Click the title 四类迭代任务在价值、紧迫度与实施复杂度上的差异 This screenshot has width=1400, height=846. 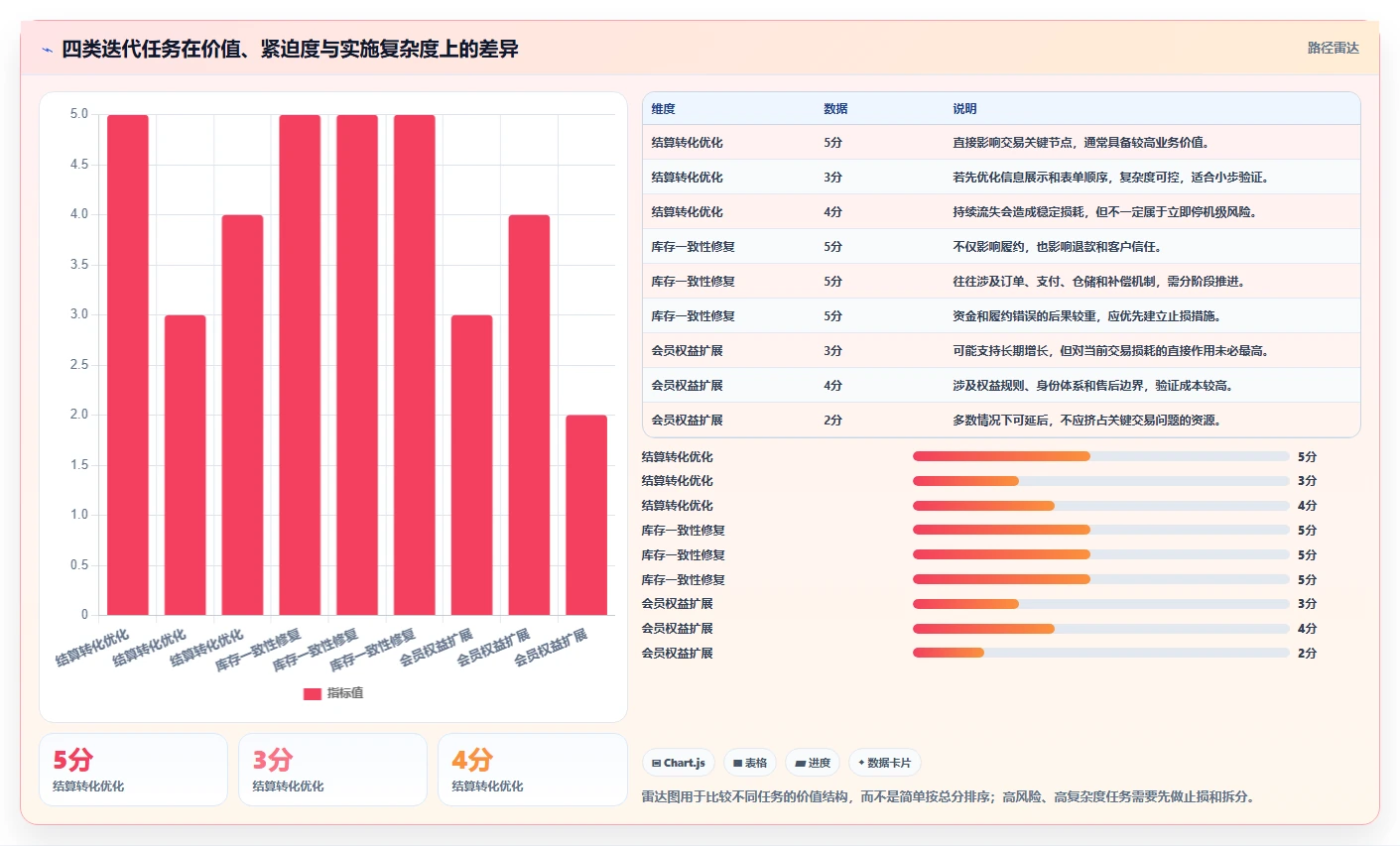pos(290,50)
